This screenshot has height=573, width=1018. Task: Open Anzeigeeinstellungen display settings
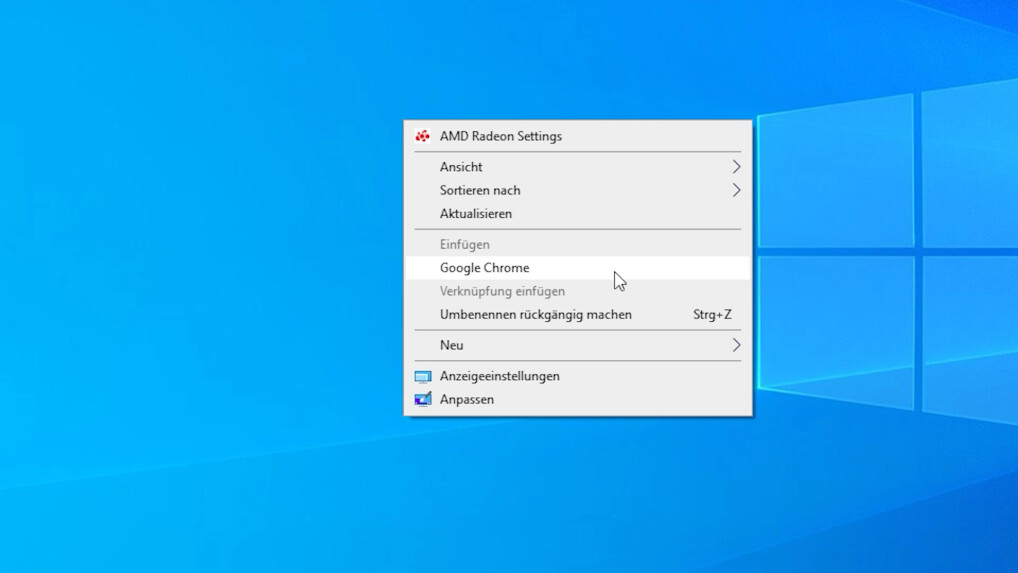[500, 376]
